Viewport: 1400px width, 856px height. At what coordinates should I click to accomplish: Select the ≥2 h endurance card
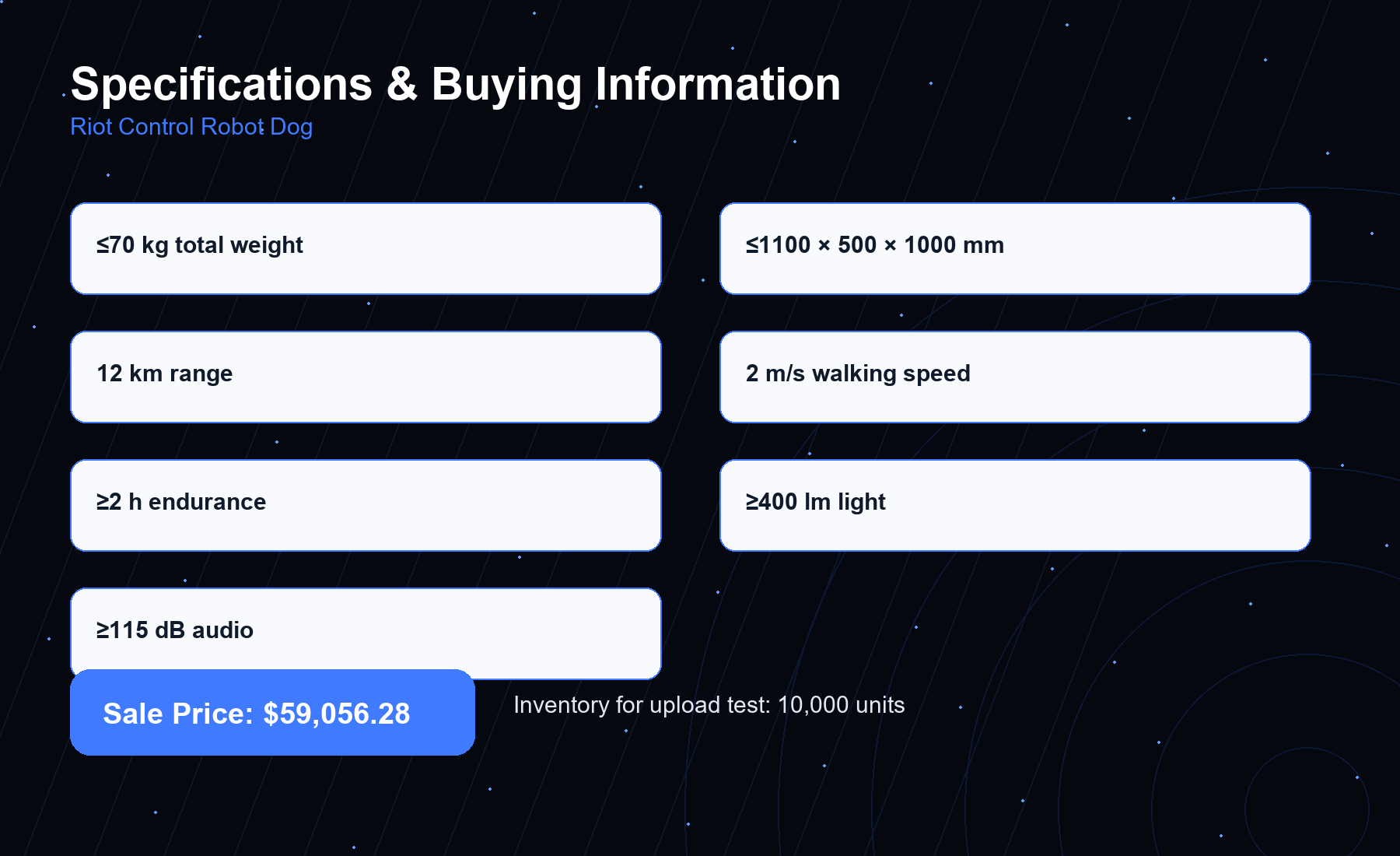366,506
